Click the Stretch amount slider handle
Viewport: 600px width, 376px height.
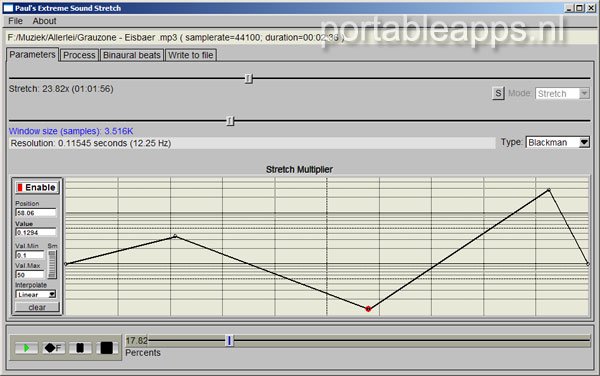pos(248,78)
